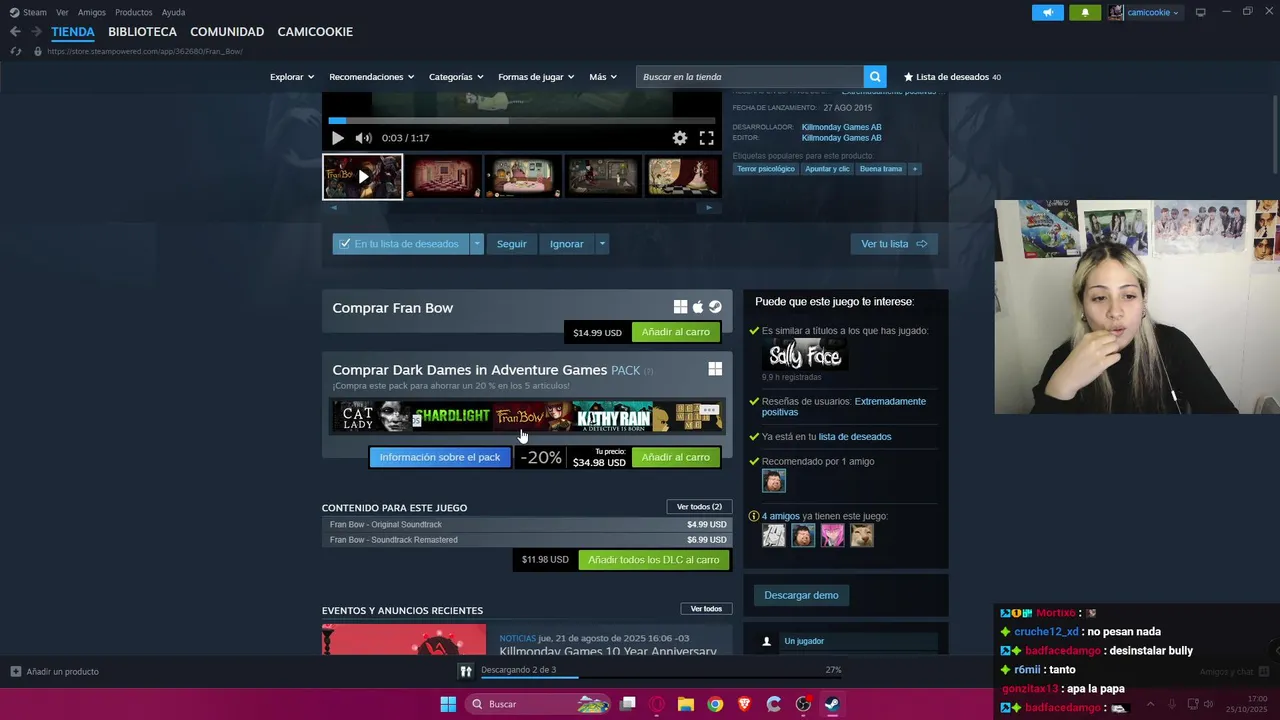The image size is (1280, 720).
Task: Click Windows icon in Dark Dames pack
Action: (x=715, y=369)
